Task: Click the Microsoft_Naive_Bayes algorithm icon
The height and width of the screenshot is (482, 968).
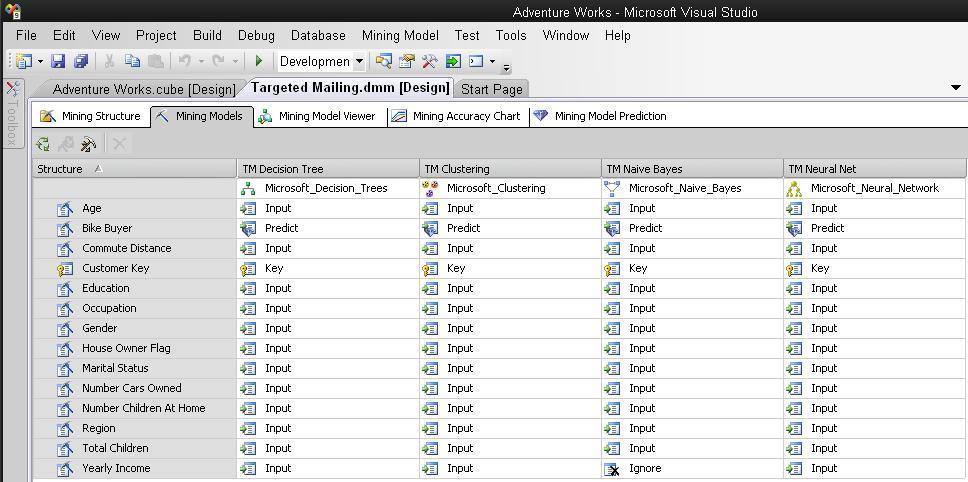Action: point(612,189)
